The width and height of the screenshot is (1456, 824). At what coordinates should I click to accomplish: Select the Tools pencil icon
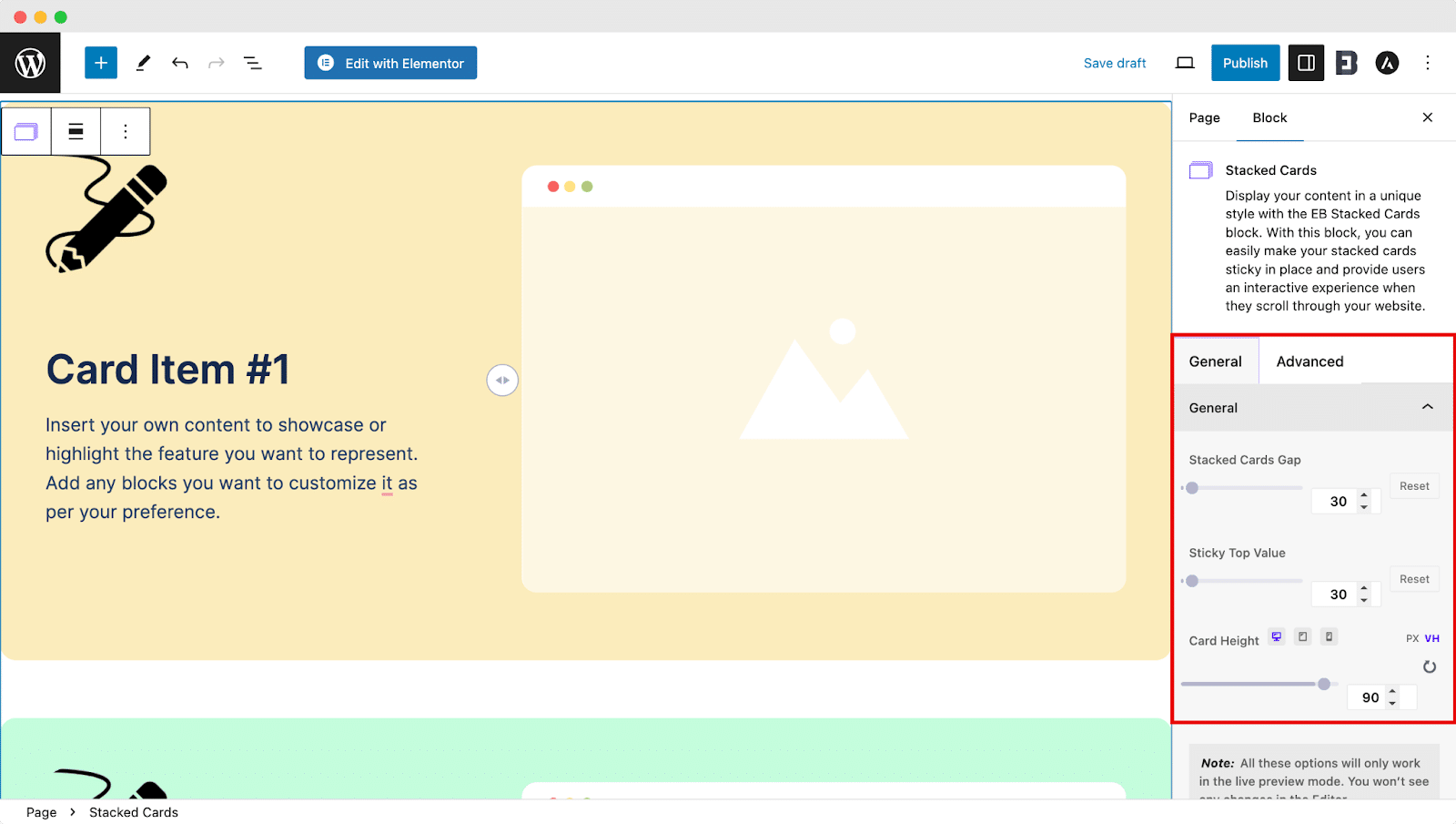143,63
